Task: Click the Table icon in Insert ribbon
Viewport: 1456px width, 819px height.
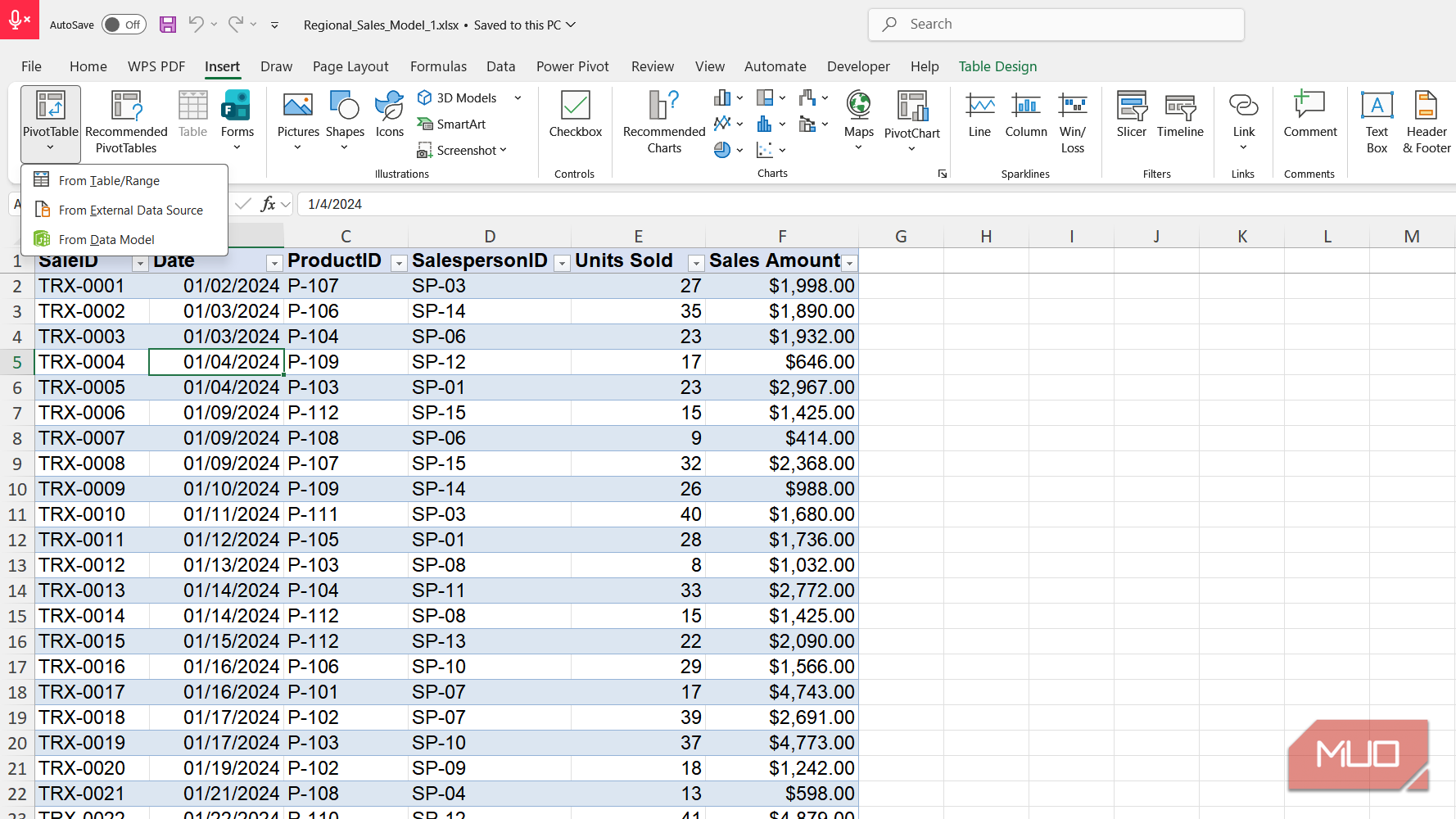Action: click(x=192, y=115)
